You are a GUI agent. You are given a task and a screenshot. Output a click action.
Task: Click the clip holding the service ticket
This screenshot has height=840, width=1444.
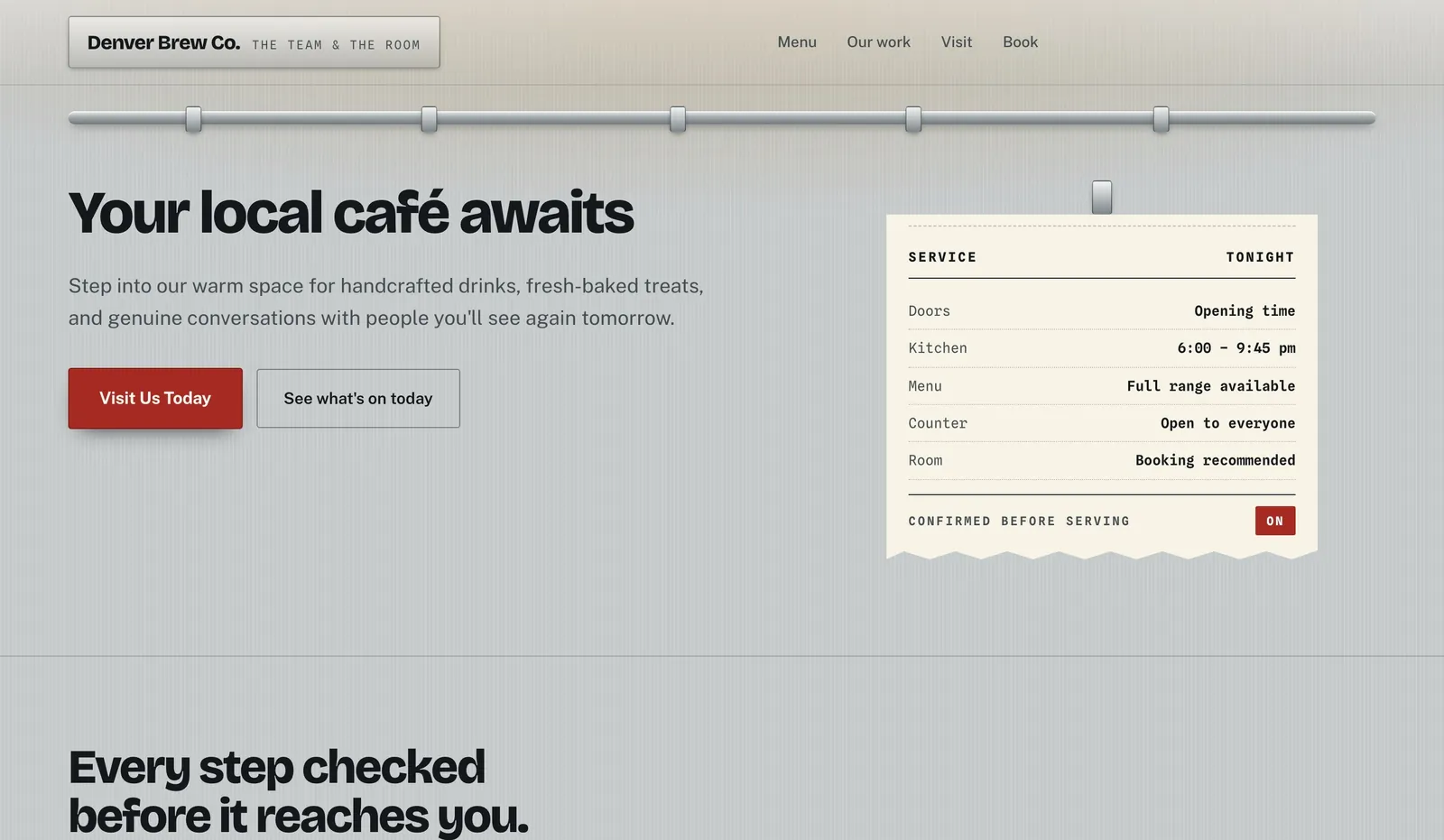click(x=1101, y=197)
